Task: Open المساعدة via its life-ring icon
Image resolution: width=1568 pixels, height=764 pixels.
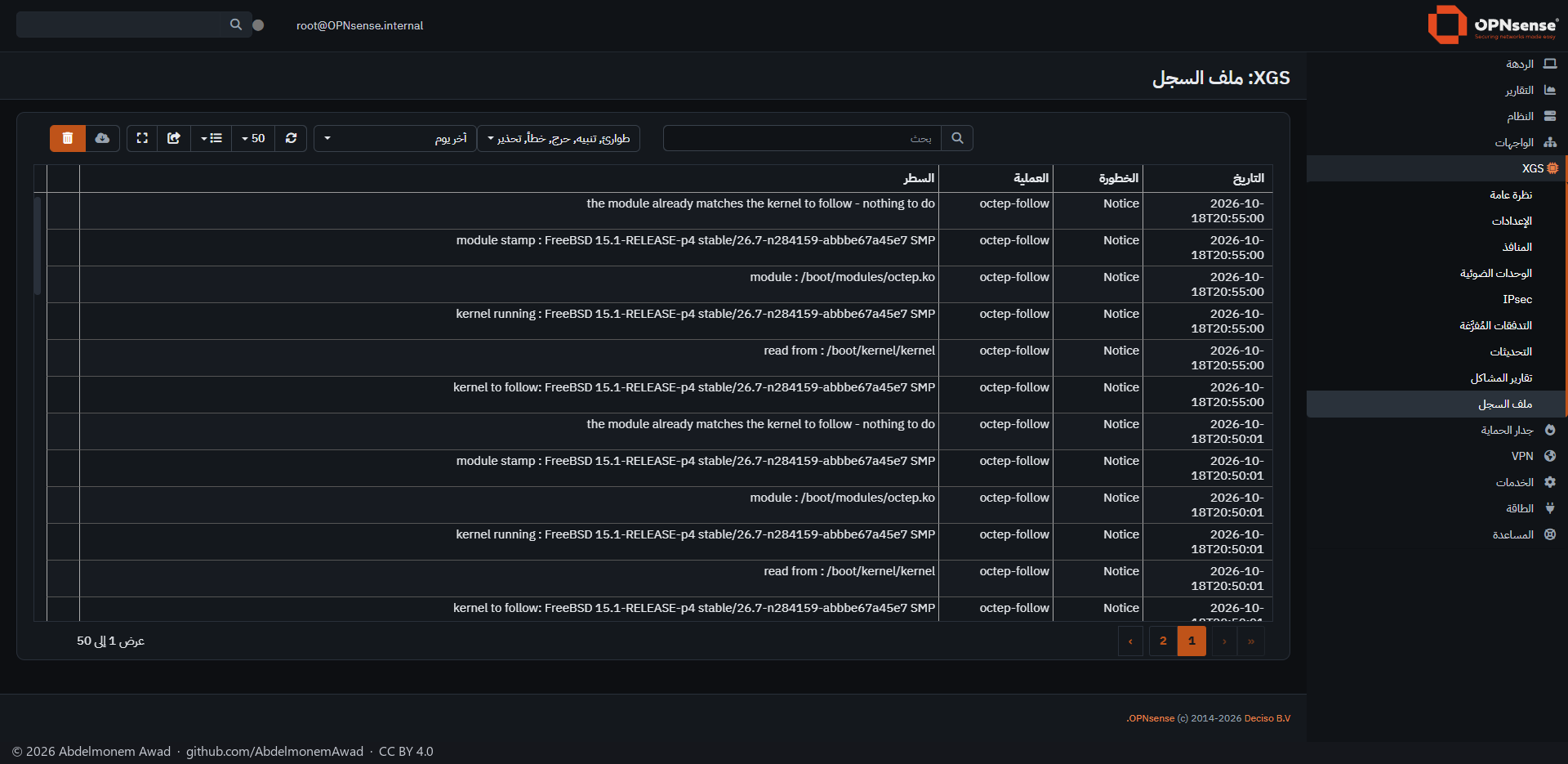Action: point(1550,534)
